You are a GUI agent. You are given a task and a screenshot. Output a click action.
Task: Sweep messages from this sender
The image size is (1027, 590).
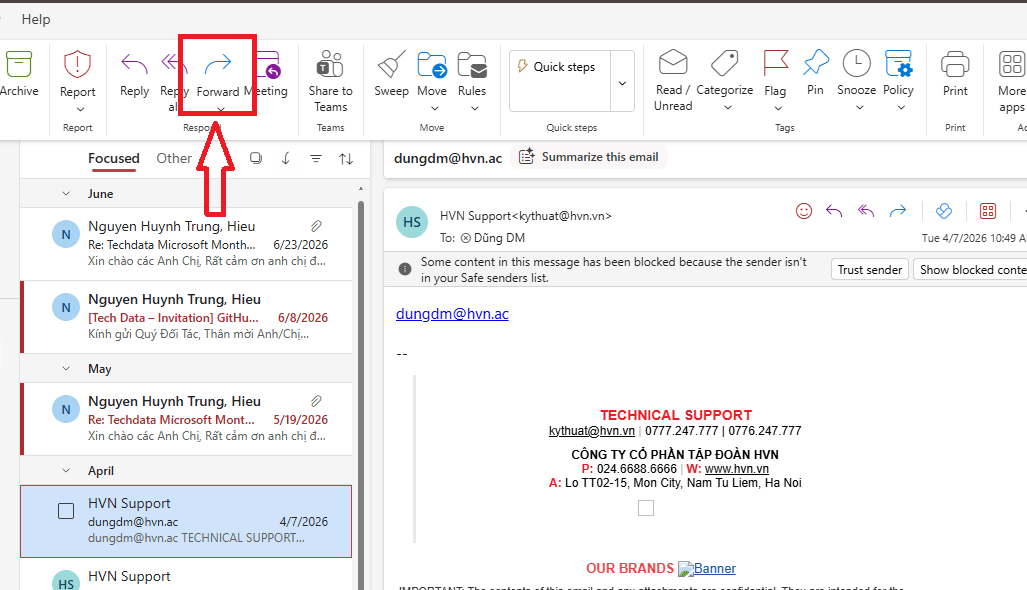click(391, 73)
